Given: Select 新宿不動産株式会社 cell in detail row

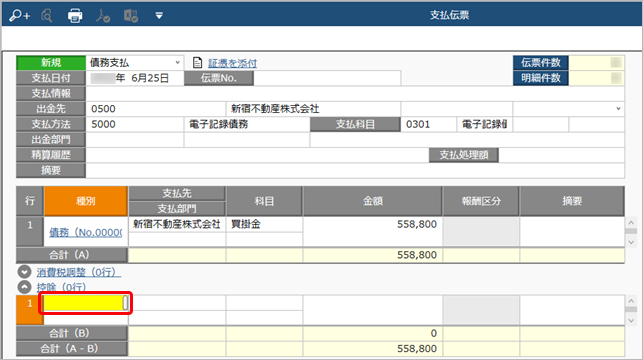Looking at the screenshot, I should 177,224.
